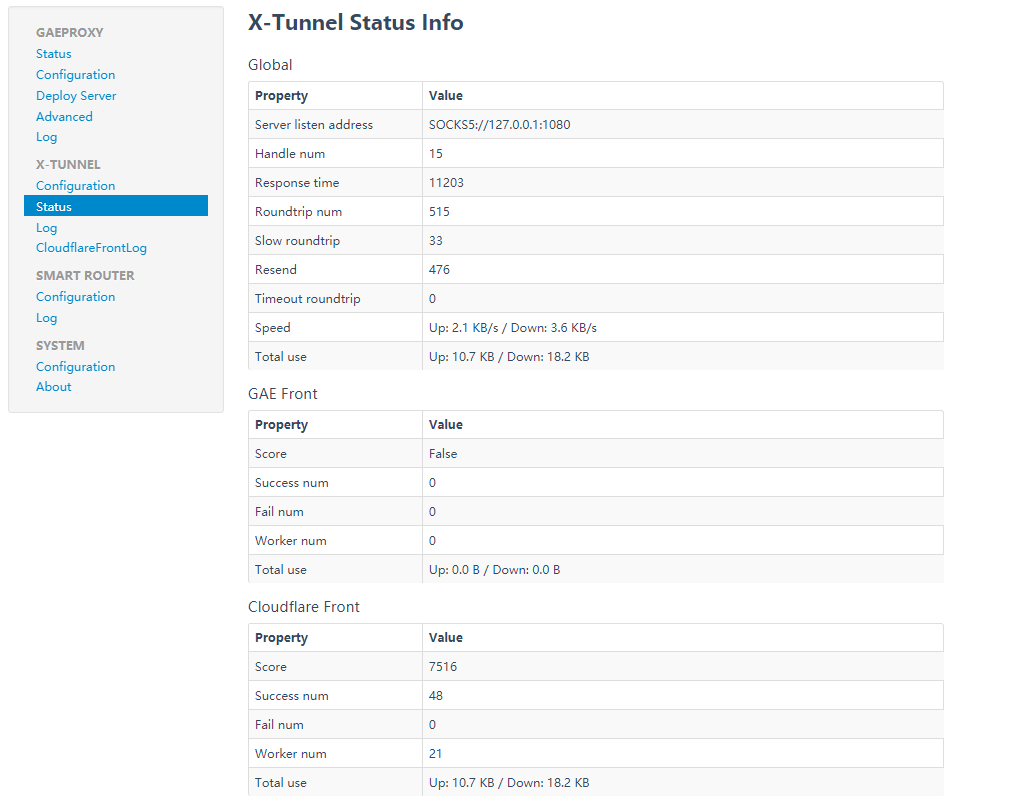The image size is (1020, 806).
Task: Open X-TUNNEL Configuration
Action: (x=75, y=185)
